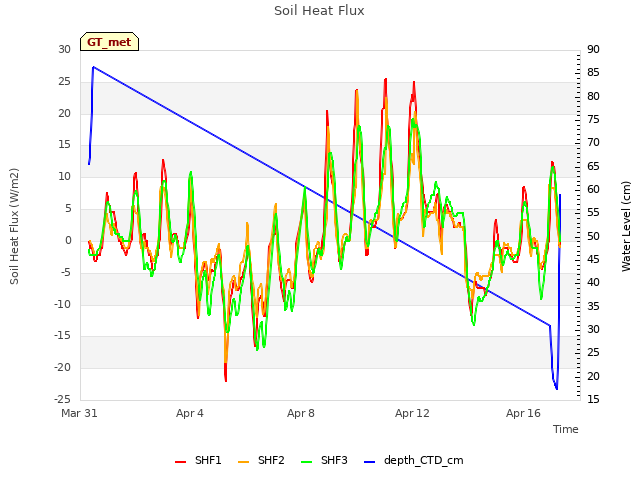Click the orange SHF2 legend swatch
The width and height of the screenshot is (640, 480).
pos(243,462)
